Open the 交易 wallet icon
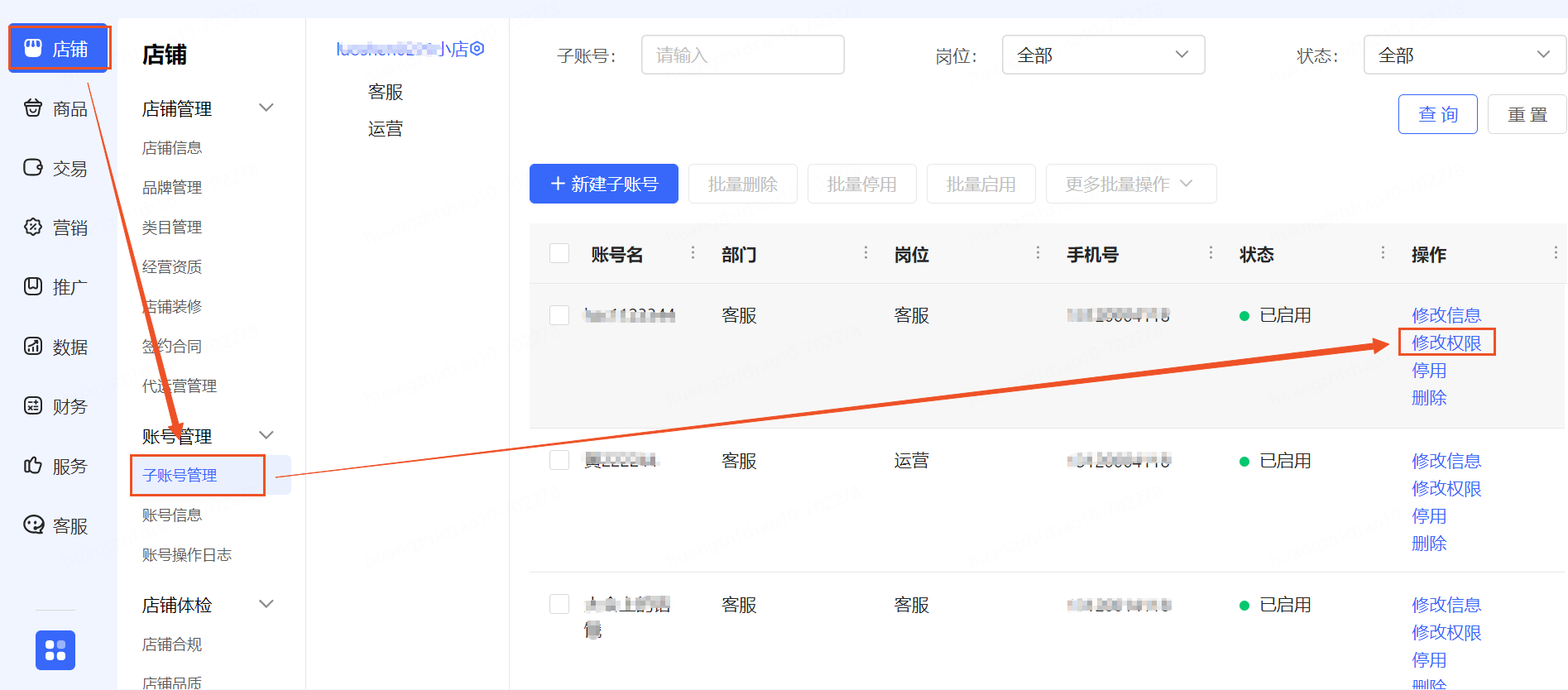 [x=33, y=167]
